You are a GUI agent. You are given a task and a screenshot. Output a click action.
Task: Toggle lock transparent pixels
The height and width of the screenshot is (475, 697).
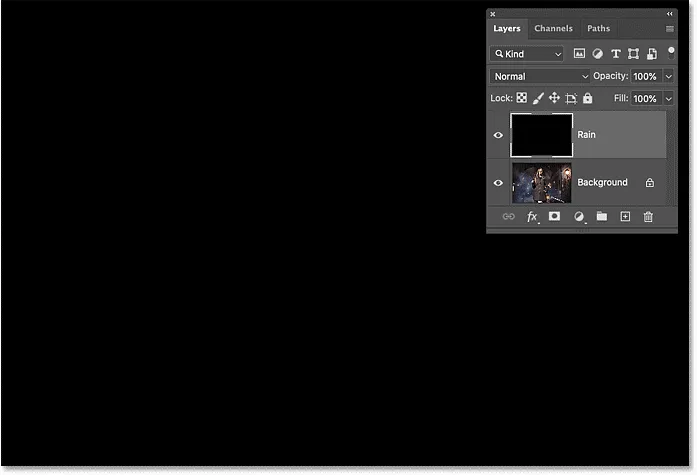(x=522, y=99)
